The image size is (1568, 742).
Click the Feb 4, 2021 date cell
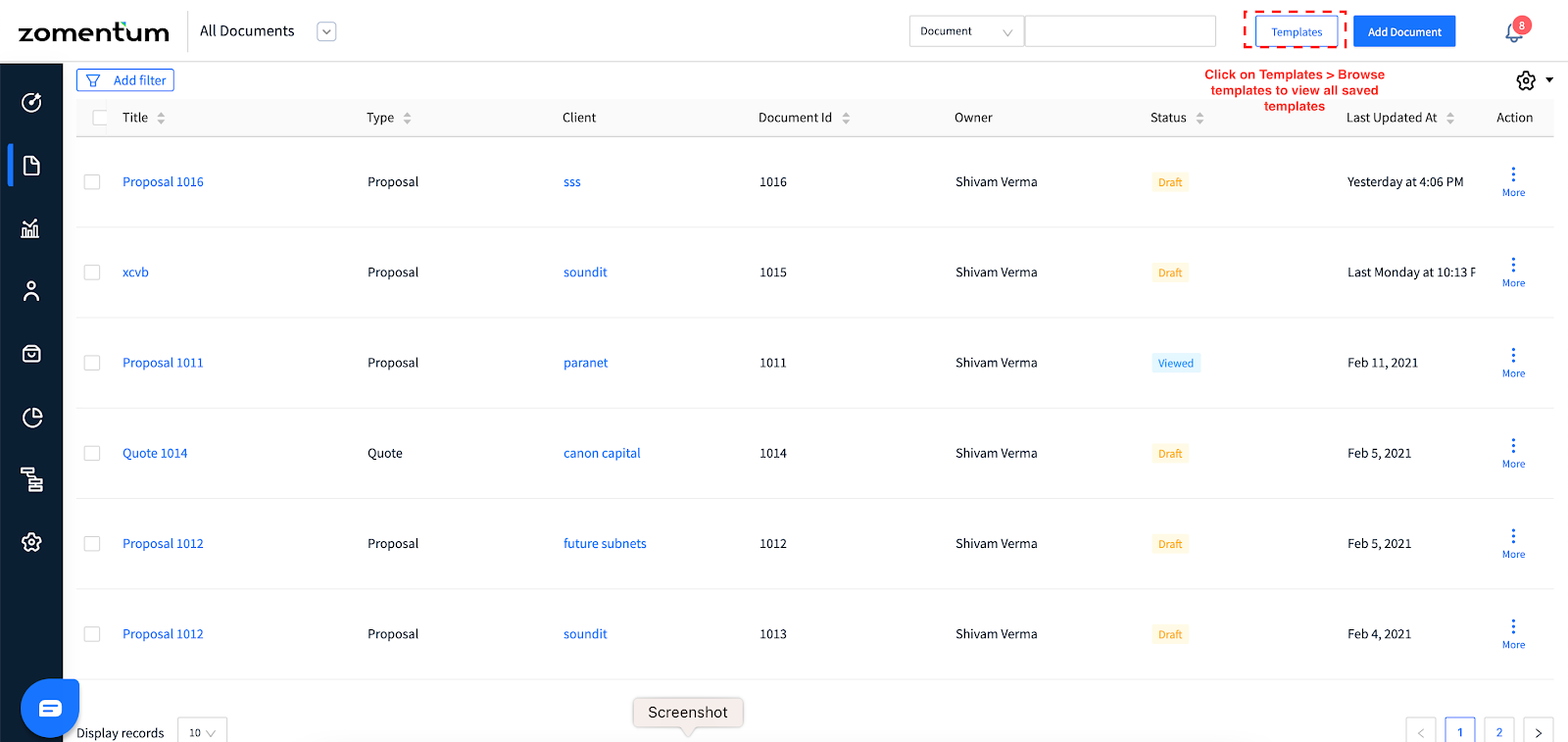click(x=1379, y=634)
